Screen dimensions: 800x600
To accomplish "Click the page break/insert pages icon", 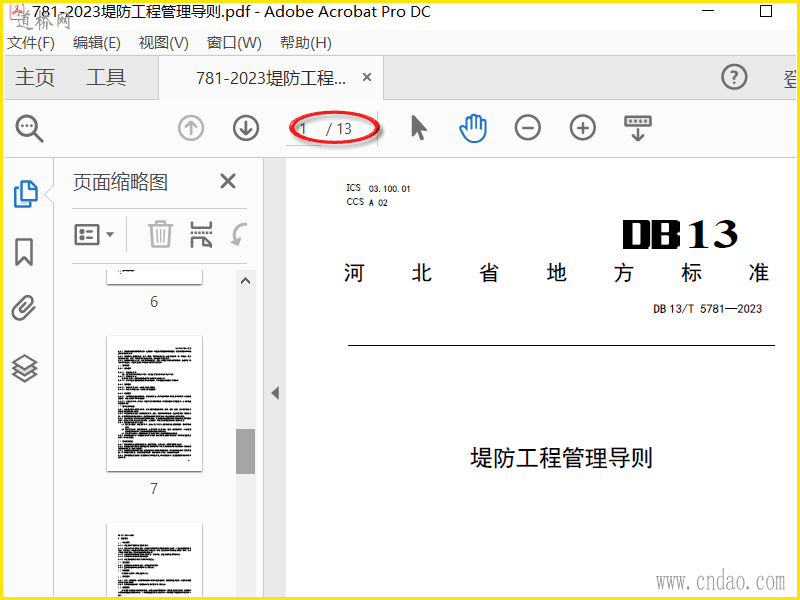I will pyautogui.click(x=201, y=235).
